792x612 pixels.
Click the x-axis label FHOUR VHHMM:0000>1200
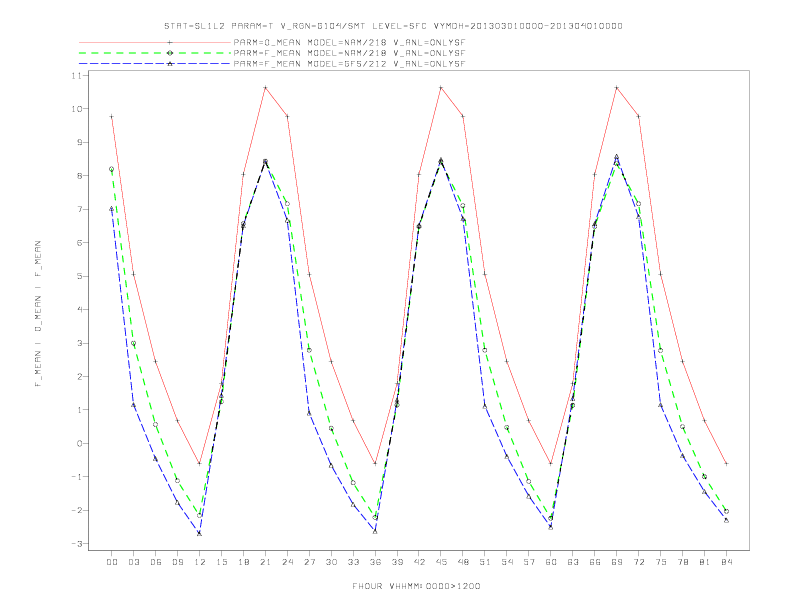(416, 586)
